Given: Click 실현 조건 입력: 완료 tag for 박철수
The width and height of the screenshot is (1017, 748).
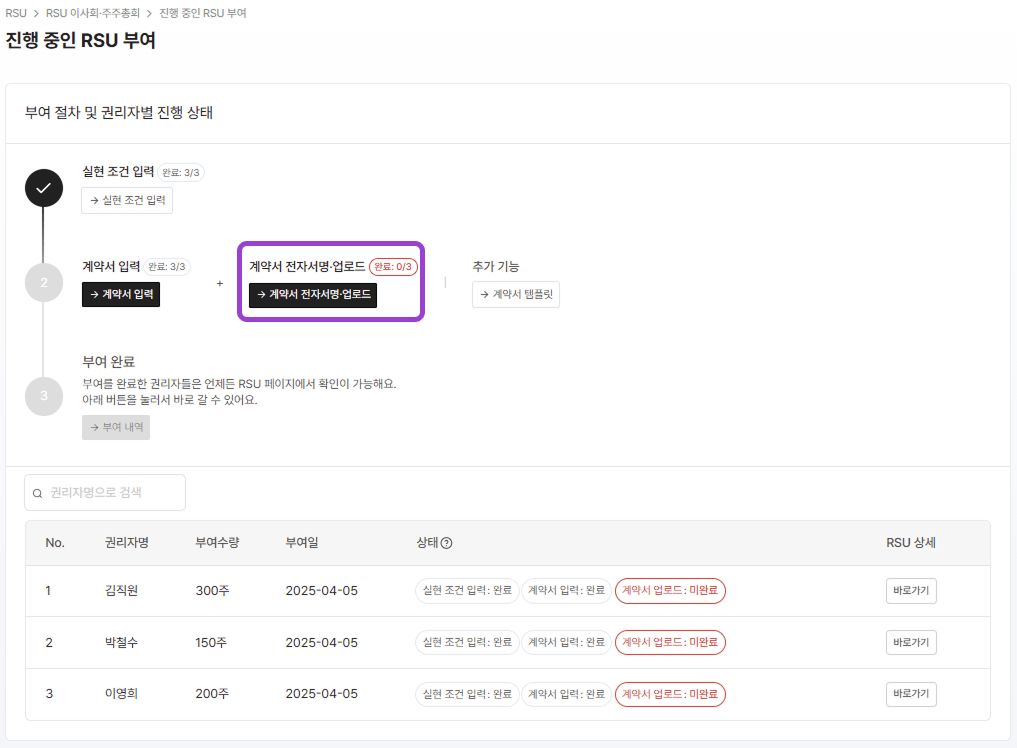Looking at the screenshot, I should [467, 642].
